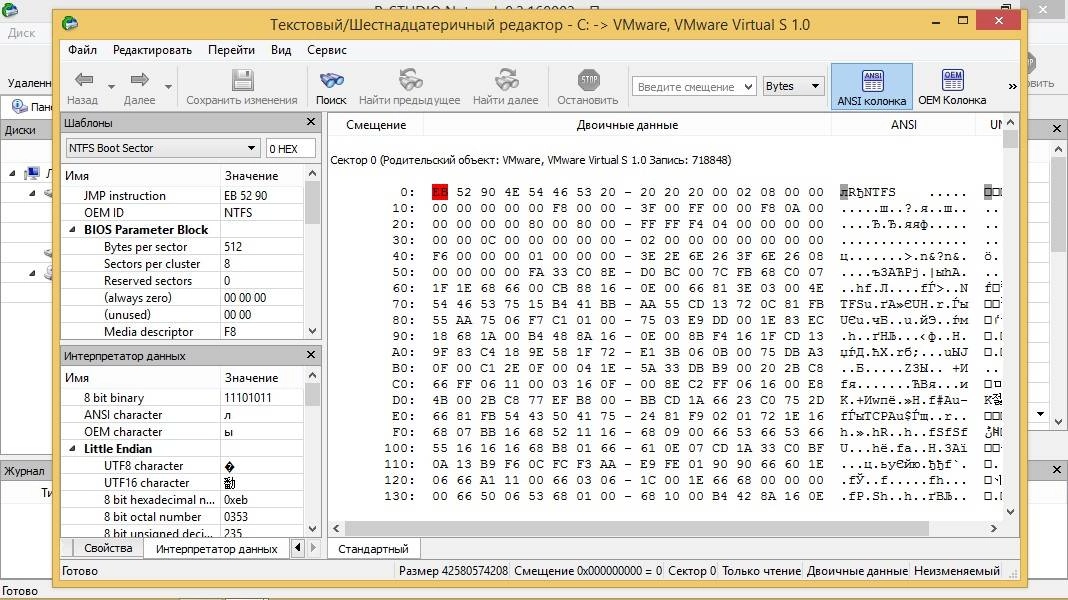Click scroll down arrow in hex view
The height and width of the screenshot is (600, 1068).
1011,511
